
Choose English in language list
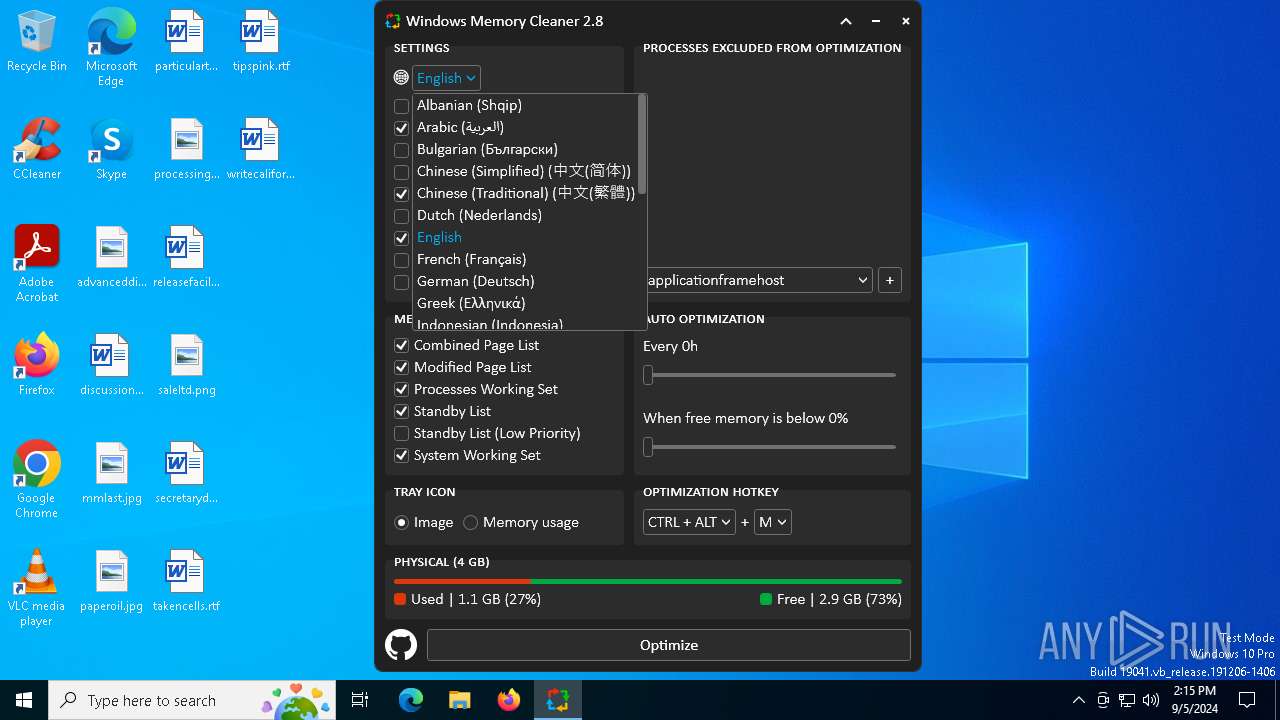439,237
